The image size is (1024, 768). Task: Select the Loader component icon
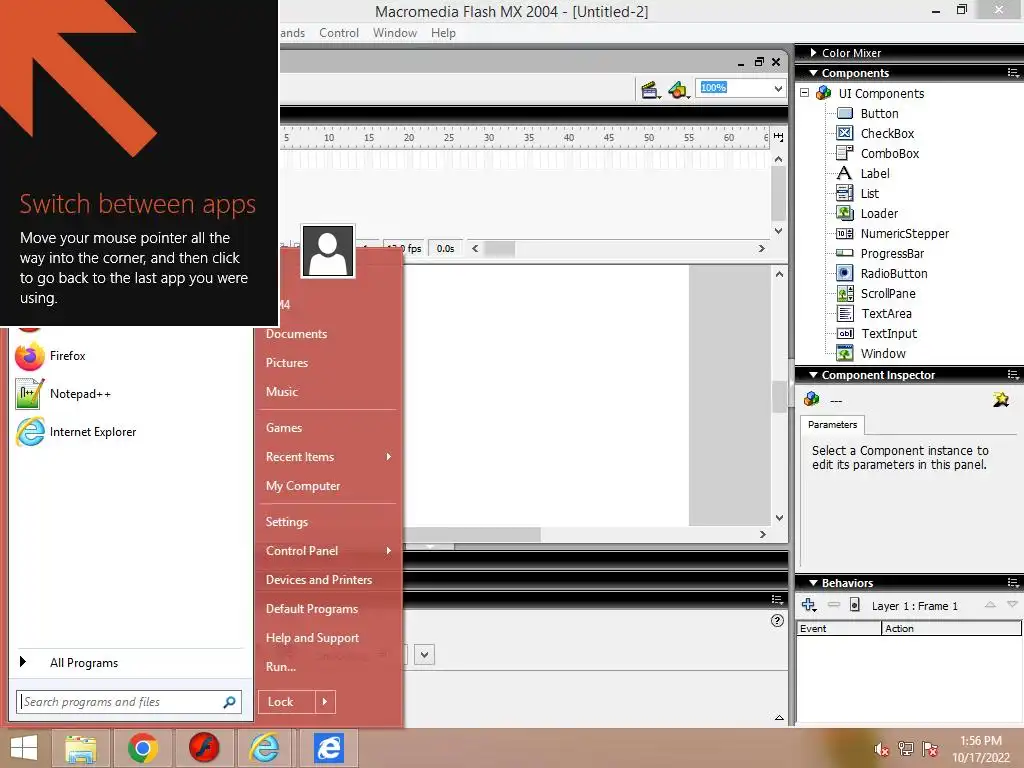[x=844, y=213]
